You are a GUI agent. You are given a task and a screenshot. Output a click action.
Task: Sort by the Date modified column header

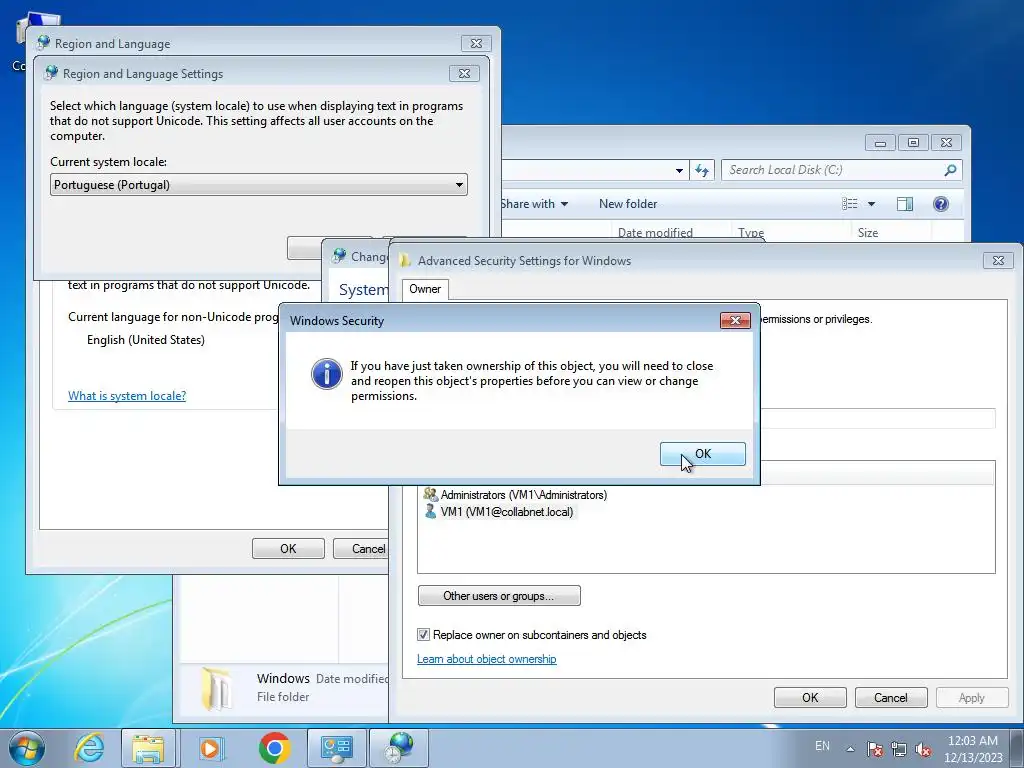pos(655,232)
